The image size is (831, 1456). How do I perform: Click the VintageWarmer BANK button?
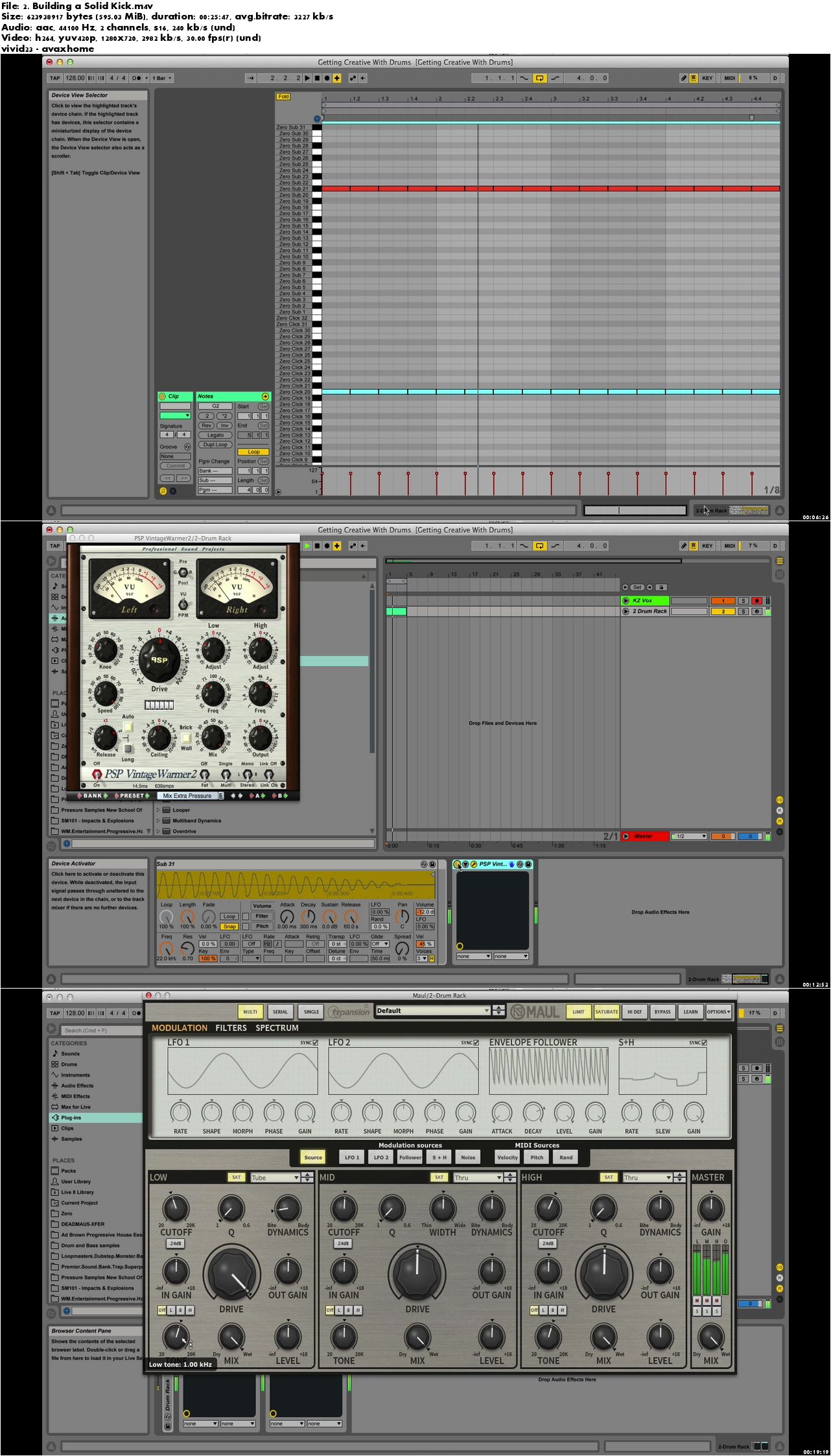[92, 795]
